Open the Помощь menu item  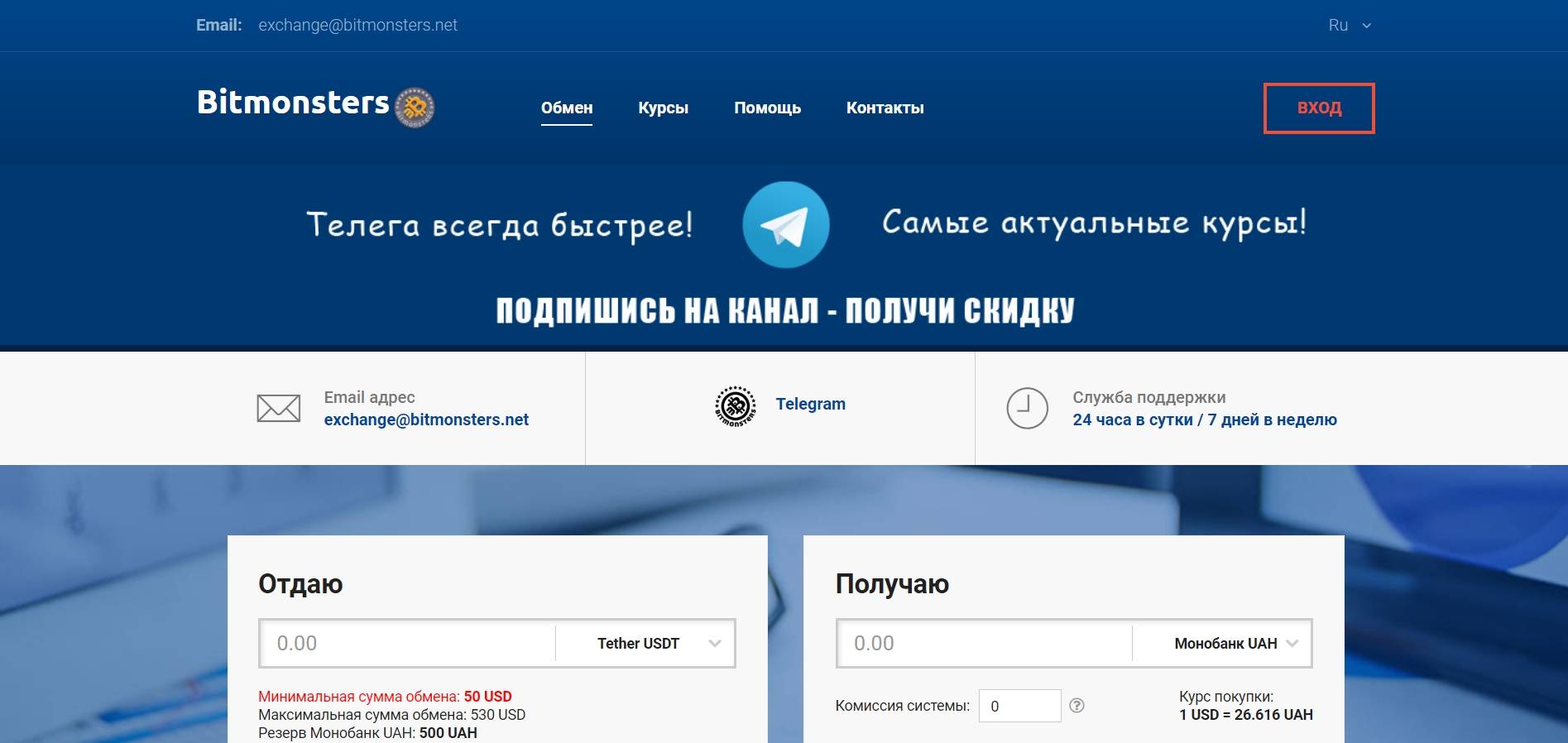coord(767,108)
